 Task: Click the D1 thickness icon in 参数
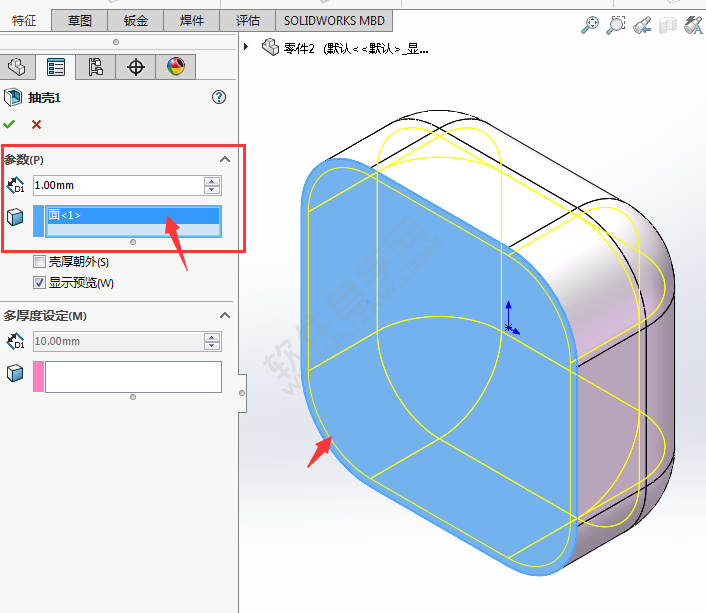[x=15, y=185]
